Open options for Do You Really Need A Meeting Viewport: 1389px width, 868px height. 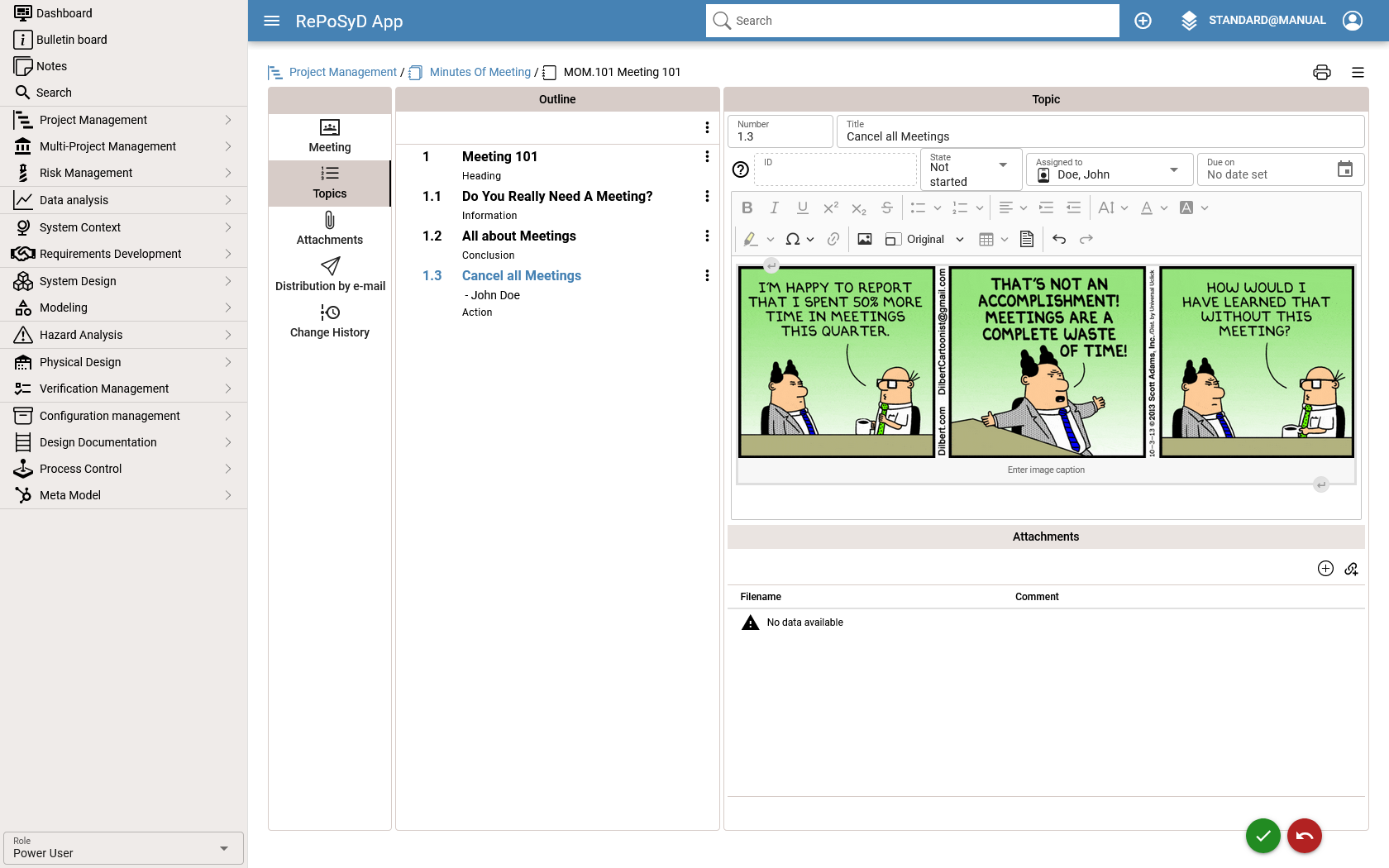tap(707, 196)
